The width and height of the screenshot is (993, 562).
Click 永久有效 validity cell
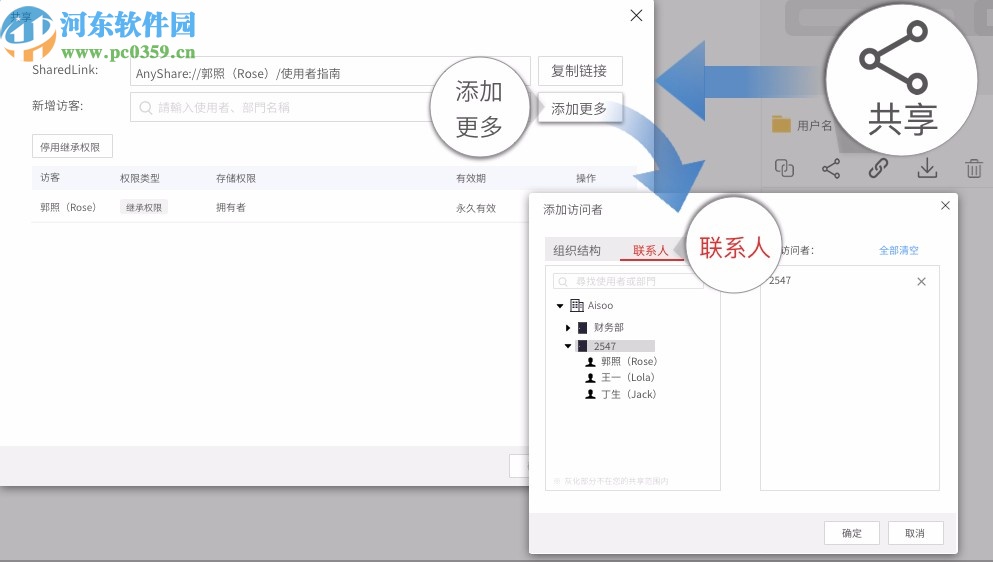[x=476, y=208]
